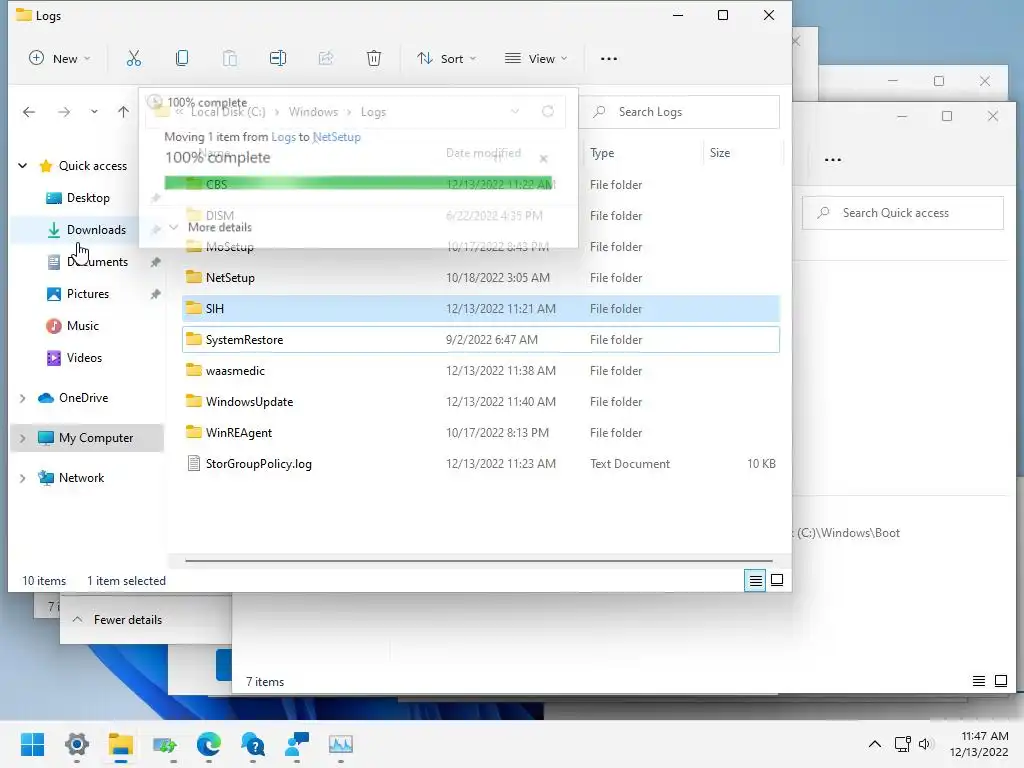
Task: Go forward with the right arrow button
Action: [63, 112]
